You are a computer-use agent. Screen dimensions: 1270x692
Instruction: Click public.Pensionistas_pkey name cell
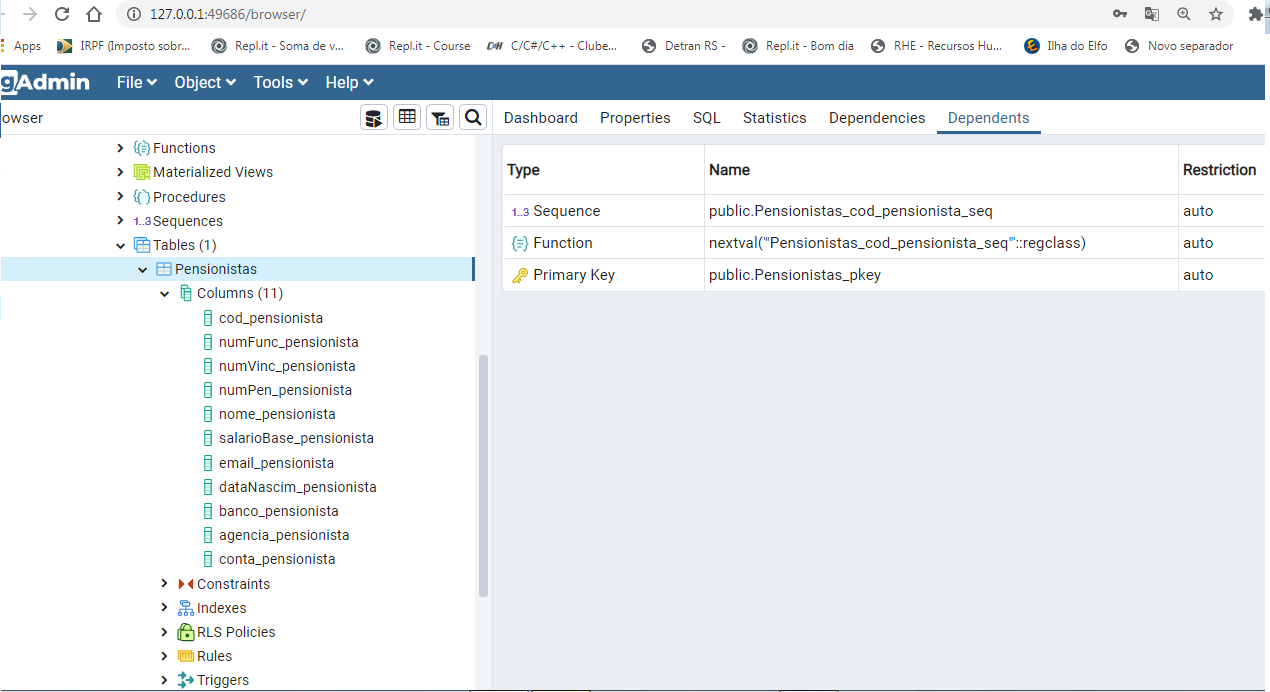pyautogui.click(x=941, y=275)
